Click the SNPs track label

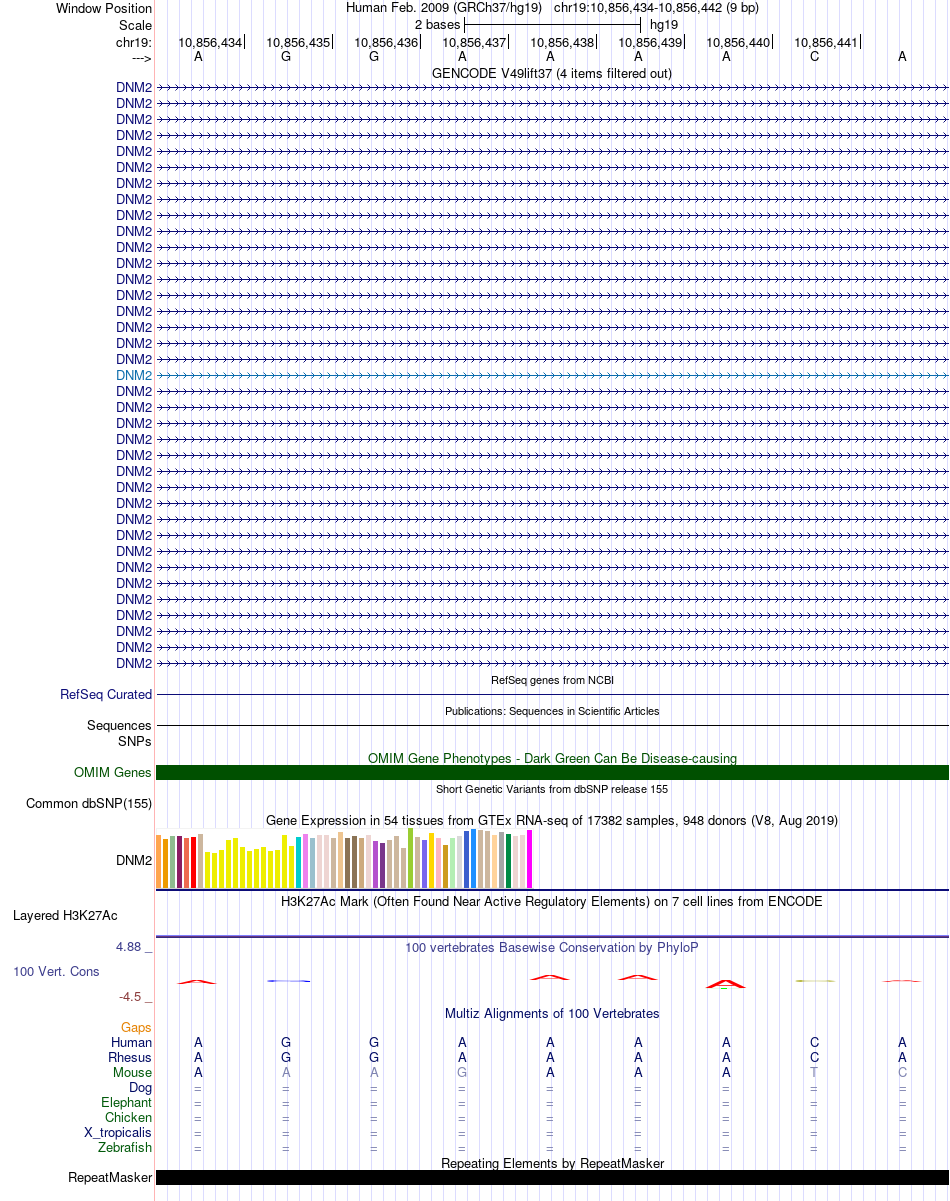(135, 741)
